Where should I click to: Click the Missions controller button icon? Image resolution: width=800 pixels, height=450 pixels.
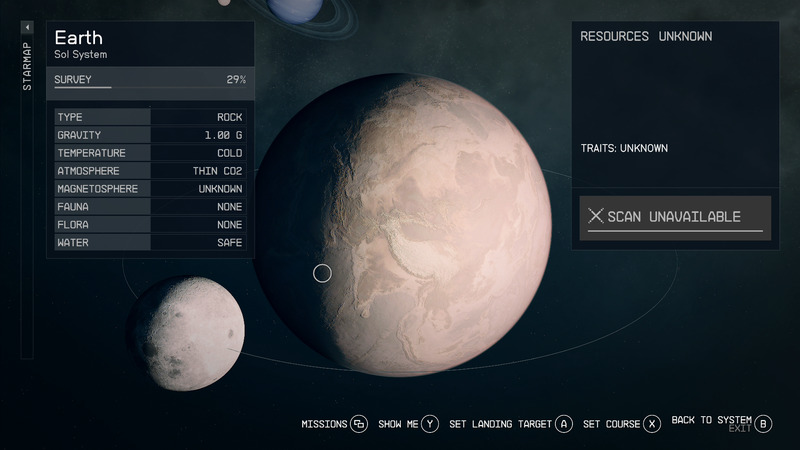[x=359, y=424]
